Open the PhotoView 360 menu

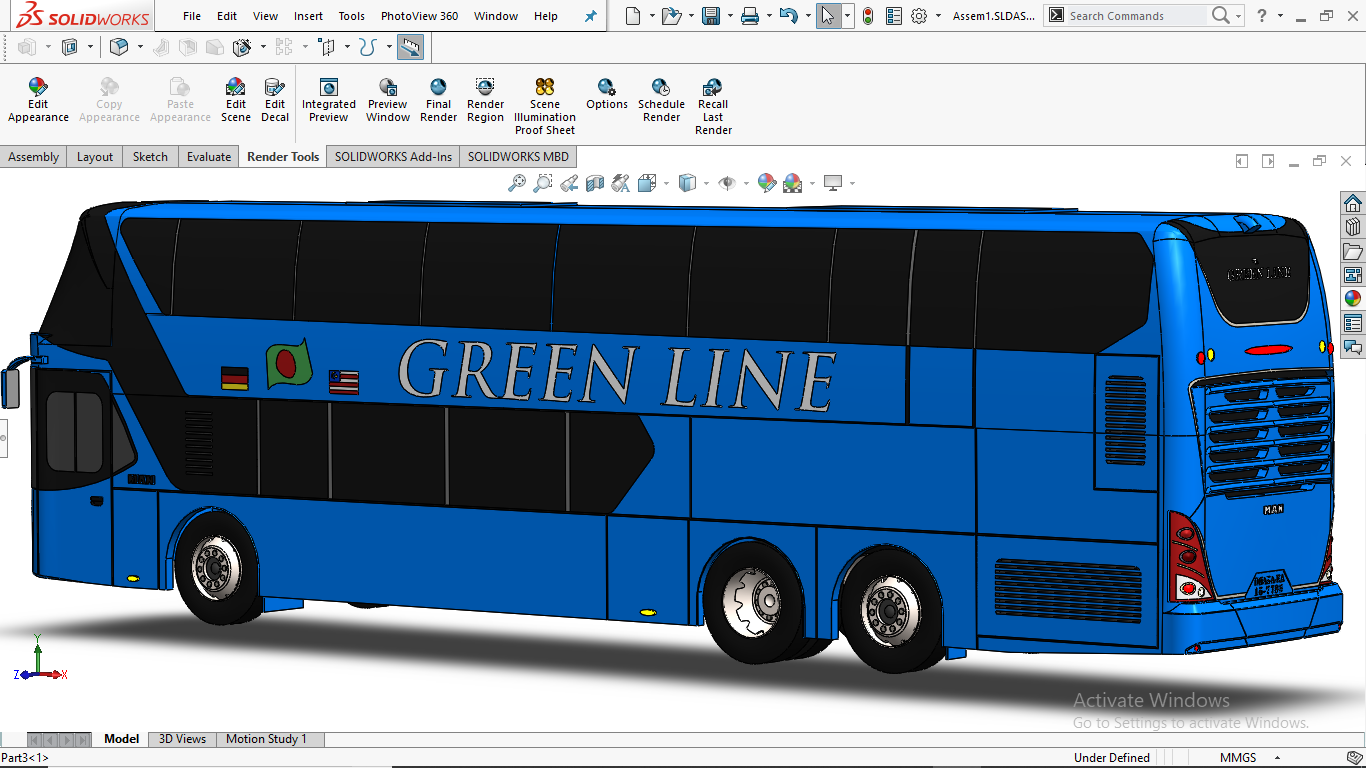(x=419, y=16)
